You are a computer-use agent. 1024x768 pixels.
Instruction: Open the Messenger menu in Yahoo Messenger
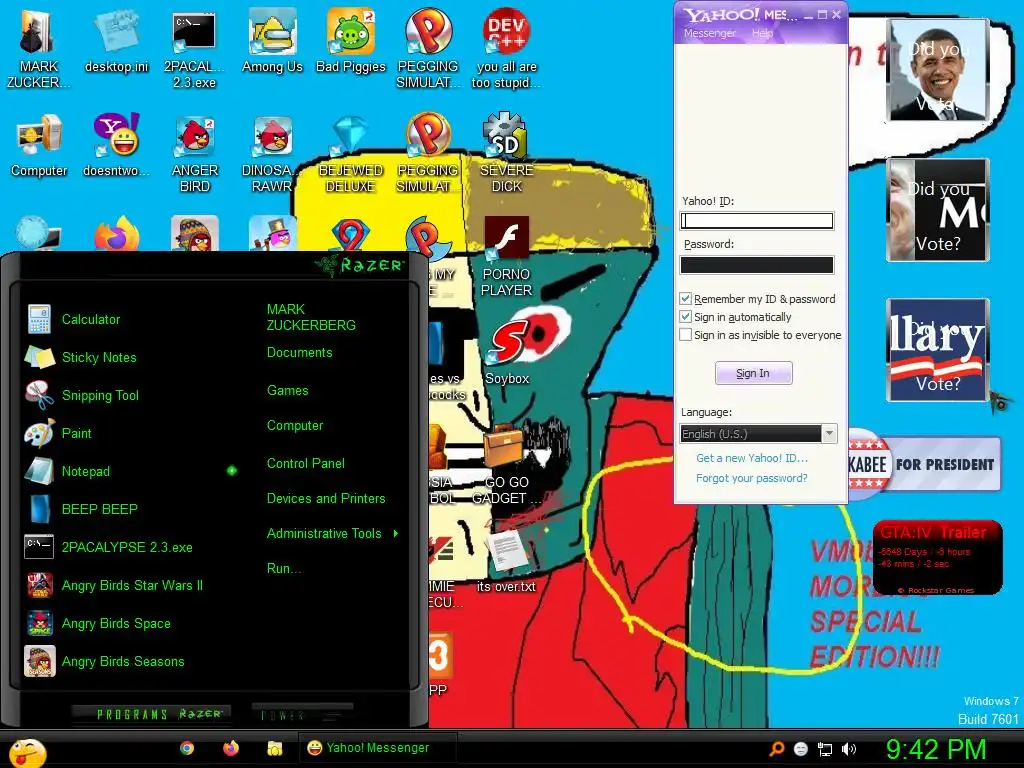pyautogui.click(x=709, y=33)
